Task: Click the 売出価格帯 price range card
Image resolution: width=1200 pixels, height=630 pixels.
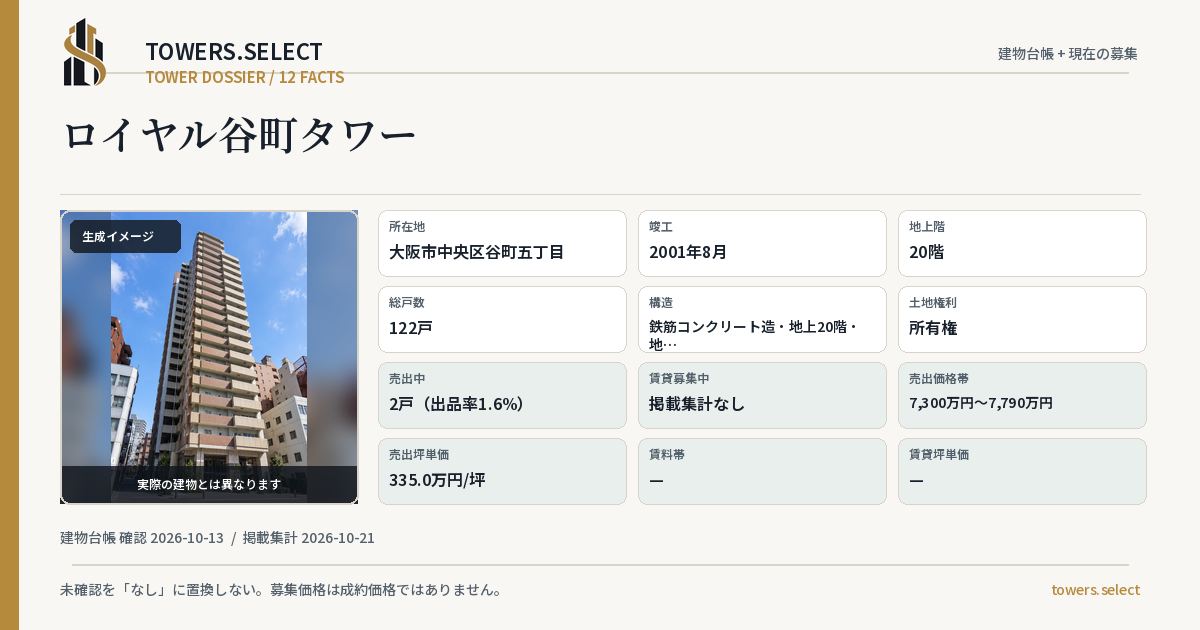Action: [1022, 395]
